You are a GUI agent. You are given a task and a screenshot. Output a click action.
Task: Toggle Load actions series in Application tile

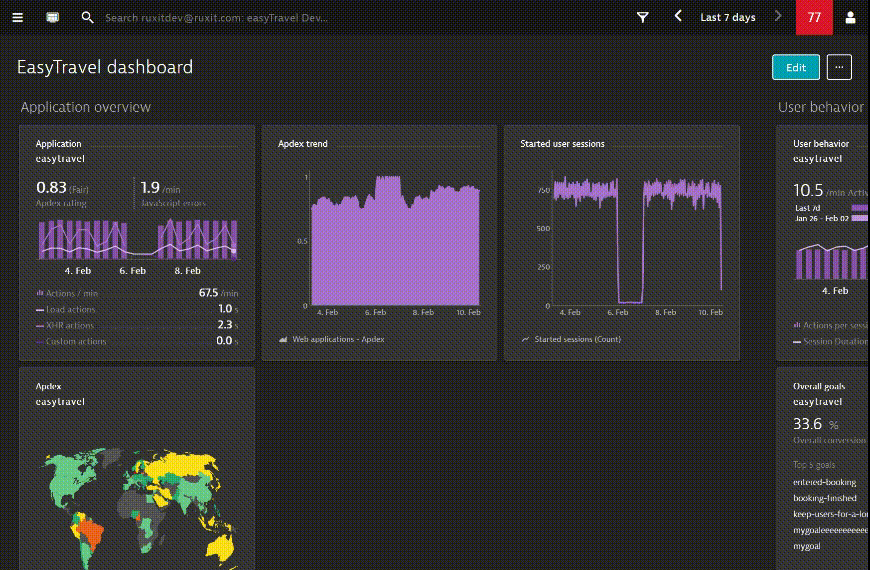pyautogui.click(x=70, y=309)
